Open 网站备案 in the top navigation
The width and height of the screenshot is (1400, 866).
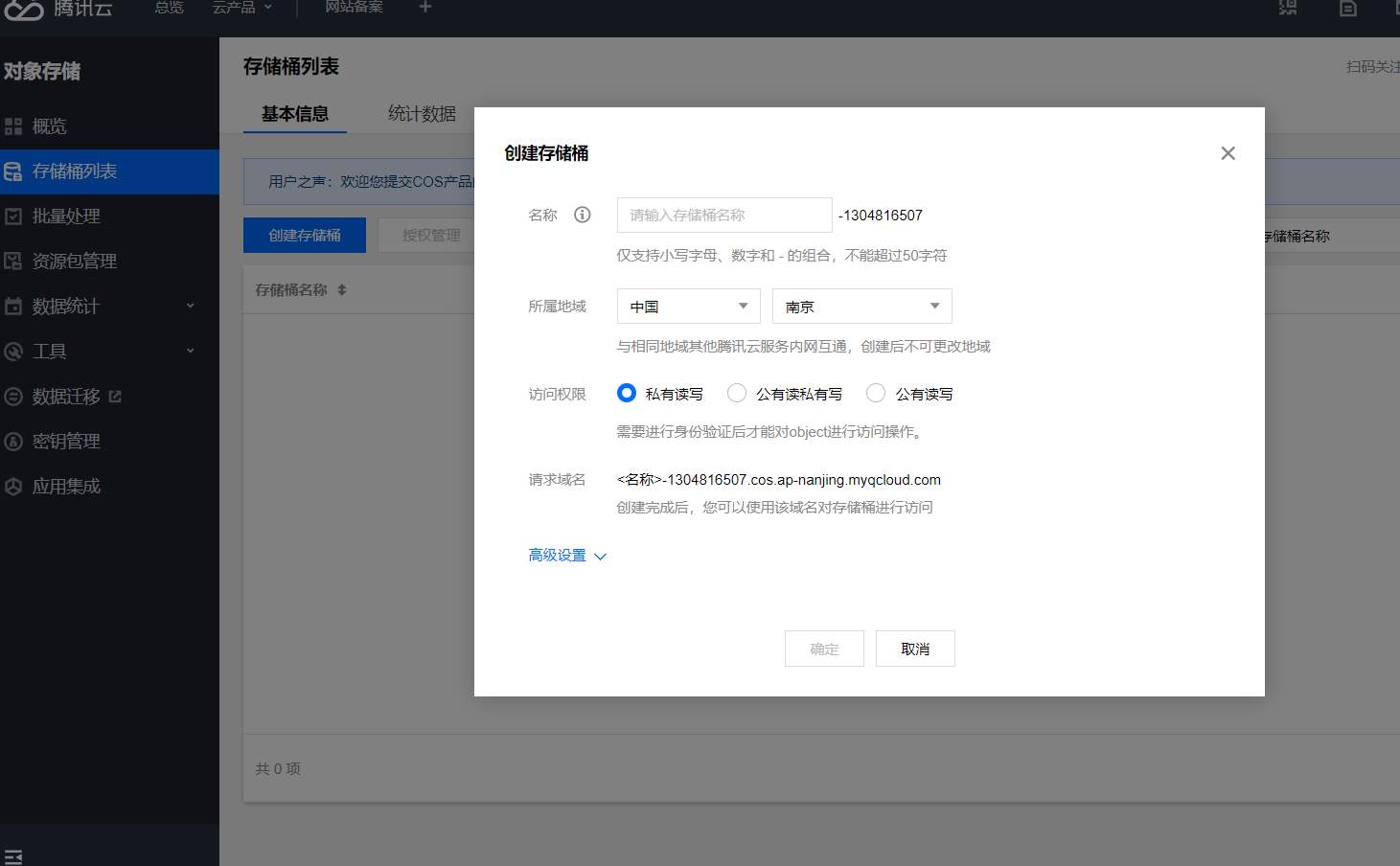(354, 7)
